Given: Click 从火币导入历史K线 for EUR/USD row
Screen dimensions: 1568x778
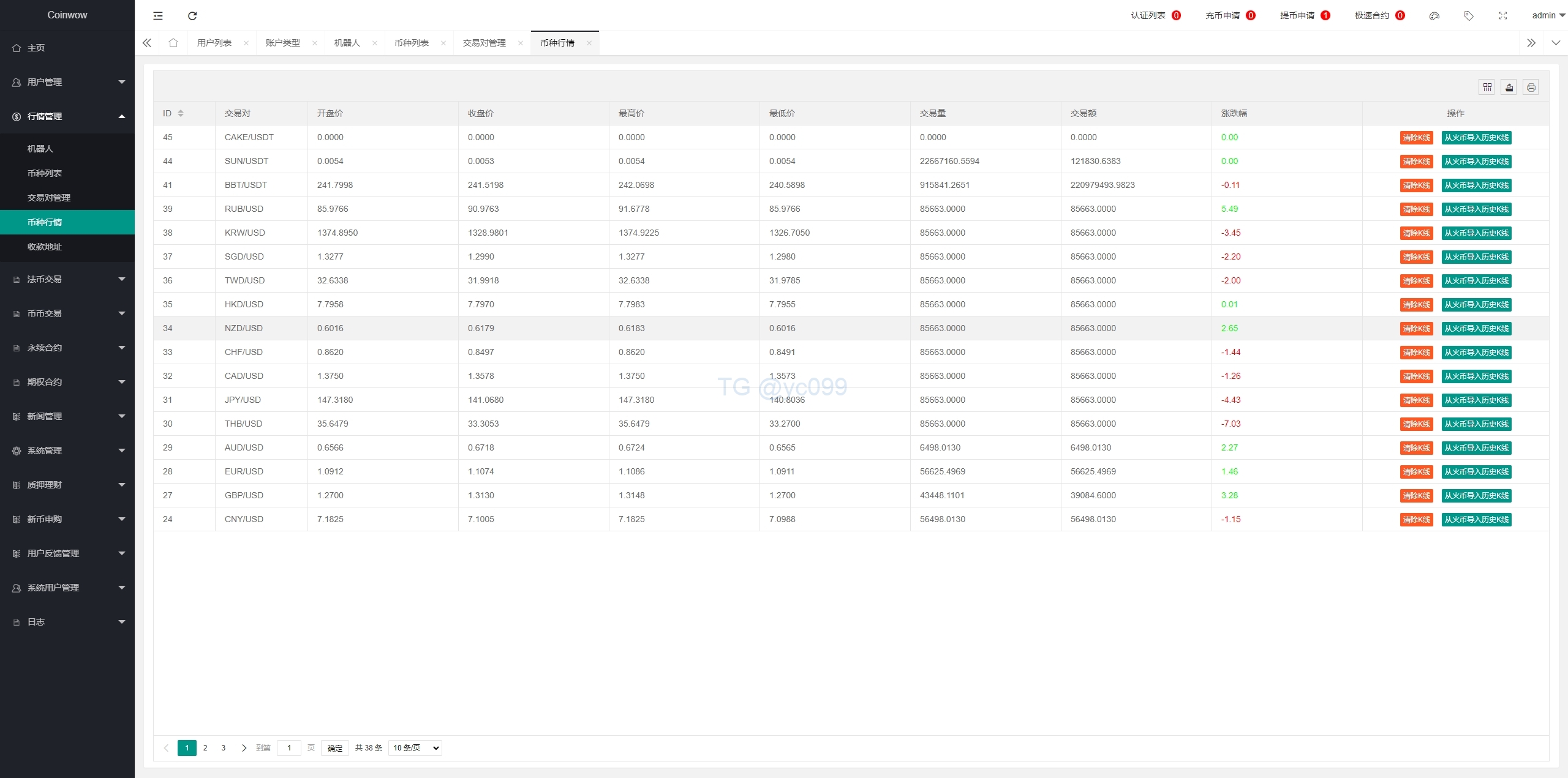Looking at the screenshot, I should click(1476, 472).
